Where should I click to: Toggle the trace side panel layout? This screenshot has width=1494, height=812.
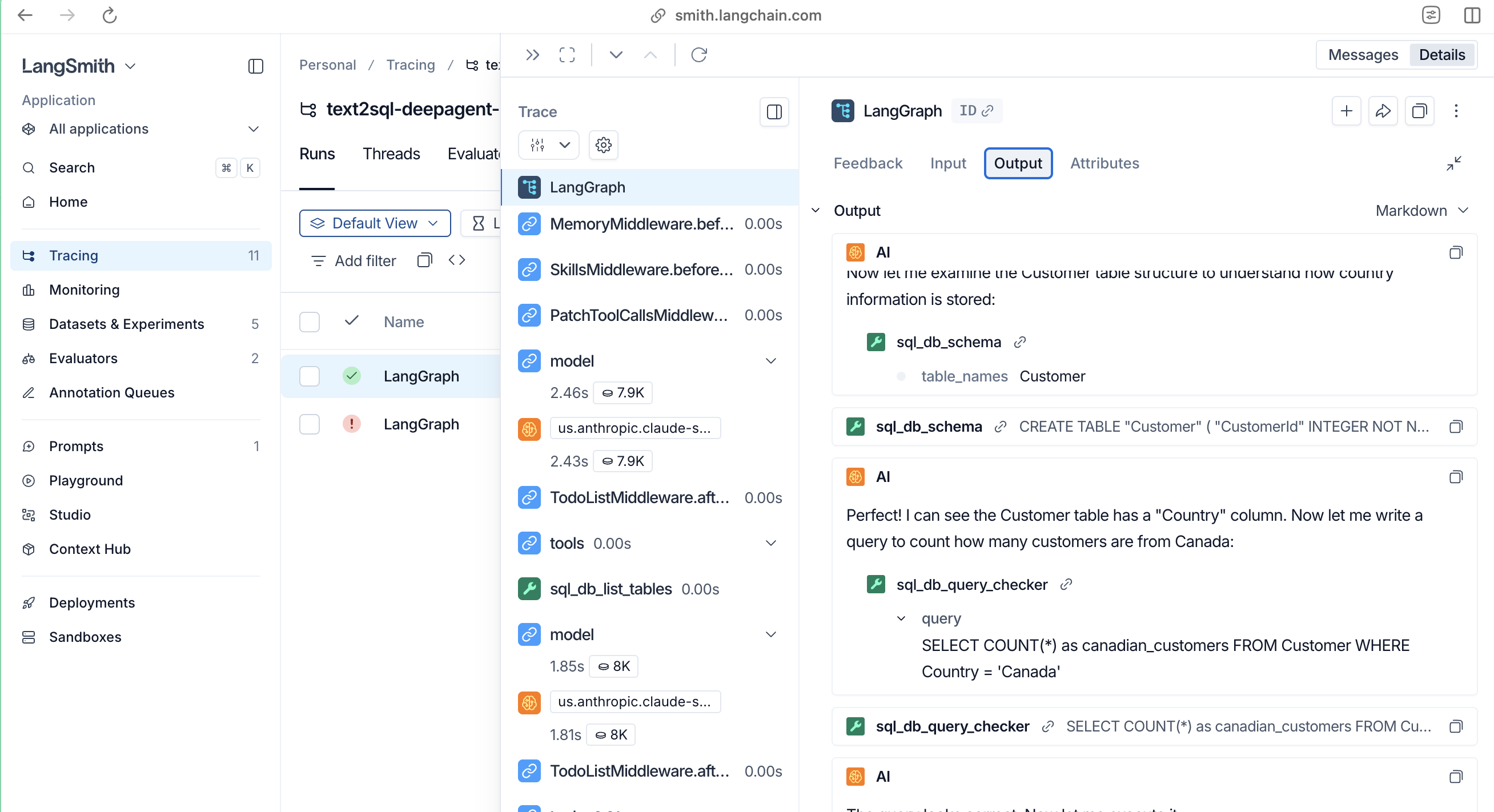pos(774,111)
